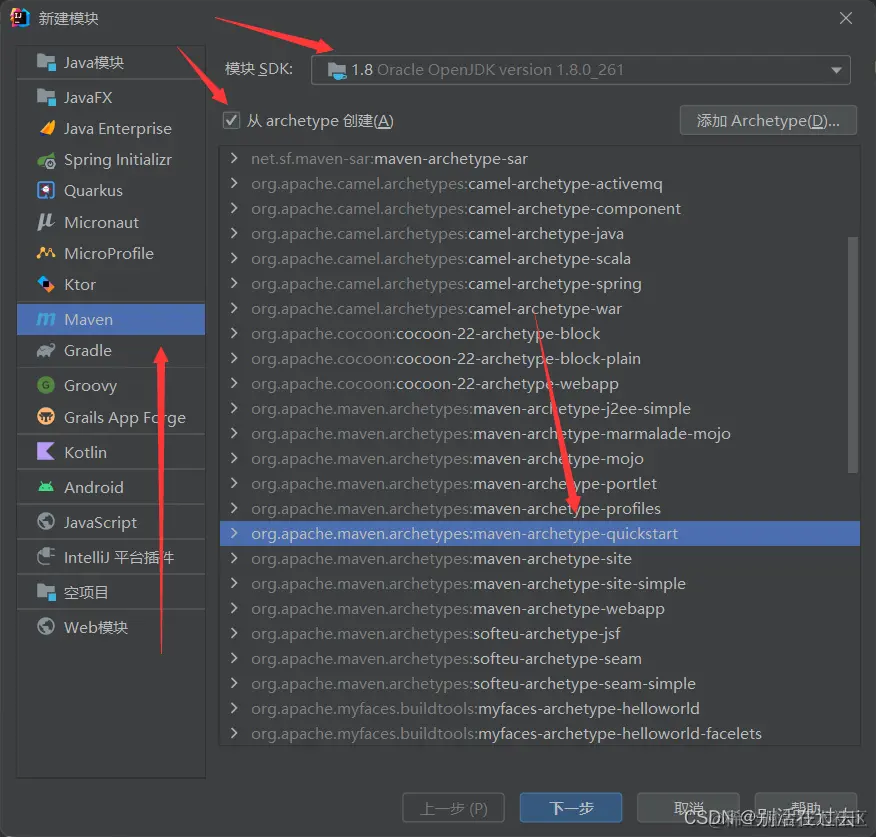
Task: Click 添加 Archetype(D)... button
Action: coord(768,120)
